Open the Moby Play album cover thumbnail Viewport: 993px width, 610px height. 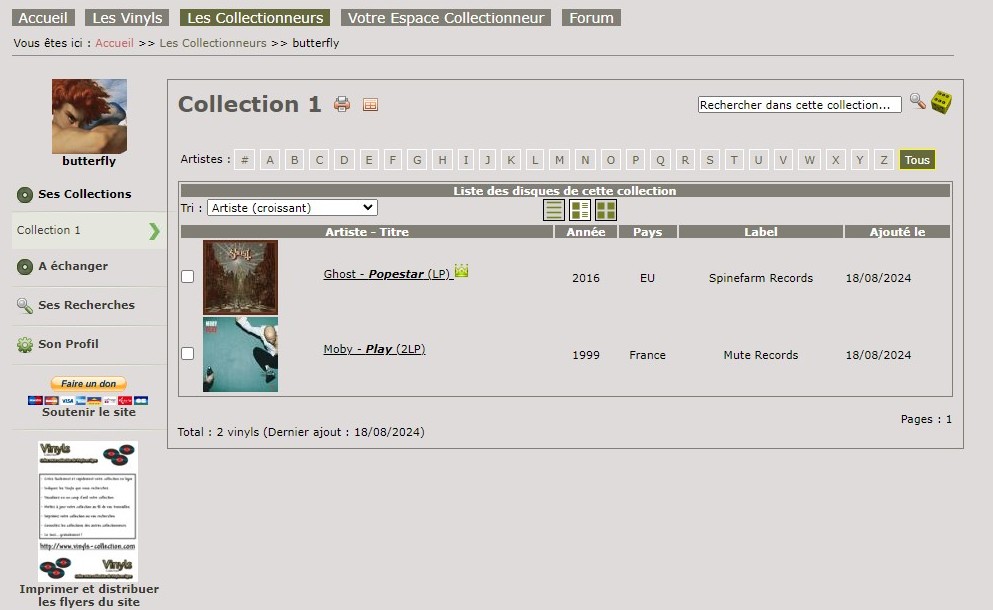[240, 354]
